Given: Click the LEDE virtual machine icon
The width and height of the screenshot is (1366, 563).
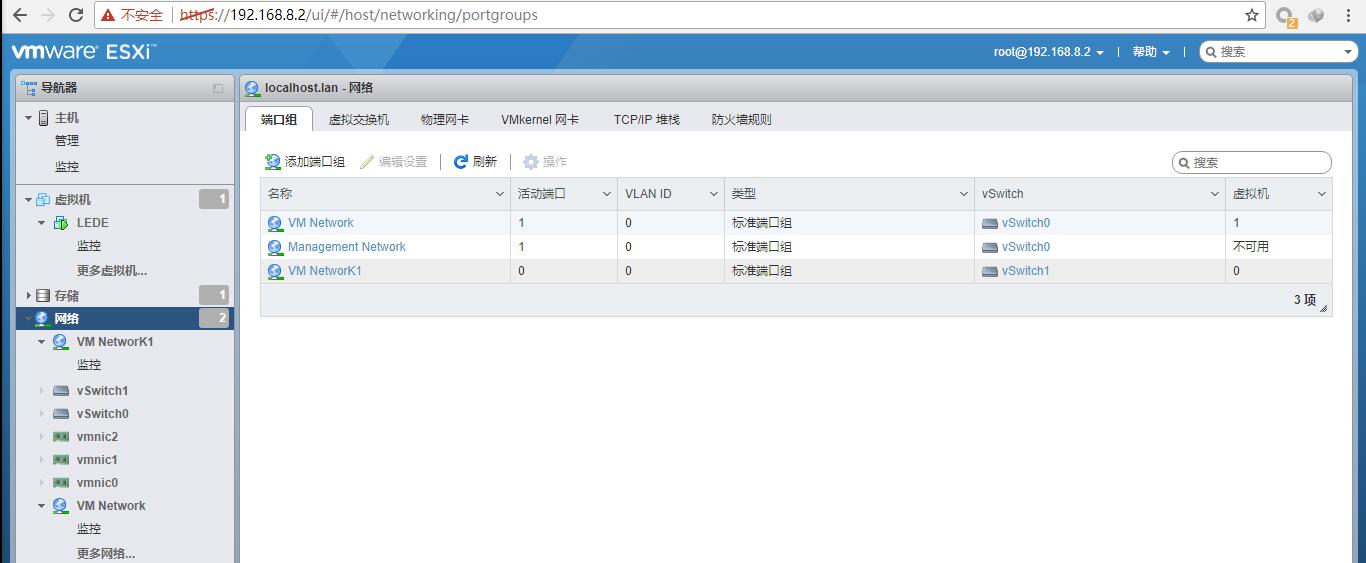Looking at the screenshot, I should (60, 223).
